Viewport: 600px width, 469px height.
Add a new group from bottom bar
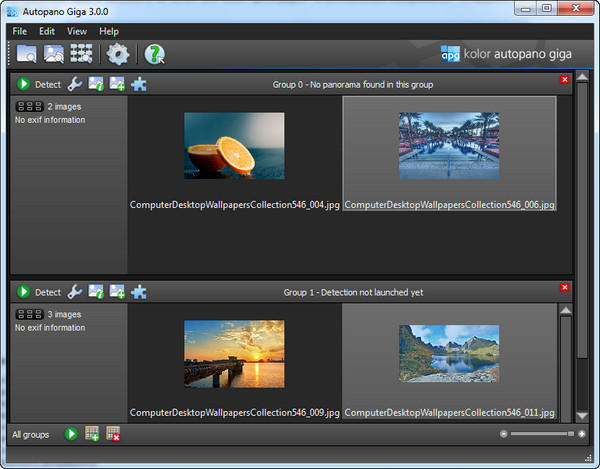[92, 434]
